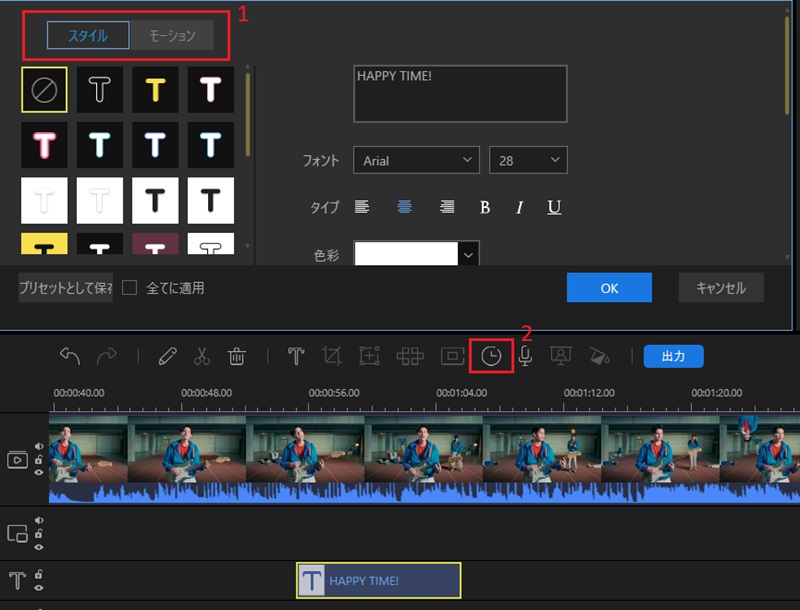This screenshot has height=610, width=800.
Task: Open the Arial font dropdown
Action: (416, 160)
